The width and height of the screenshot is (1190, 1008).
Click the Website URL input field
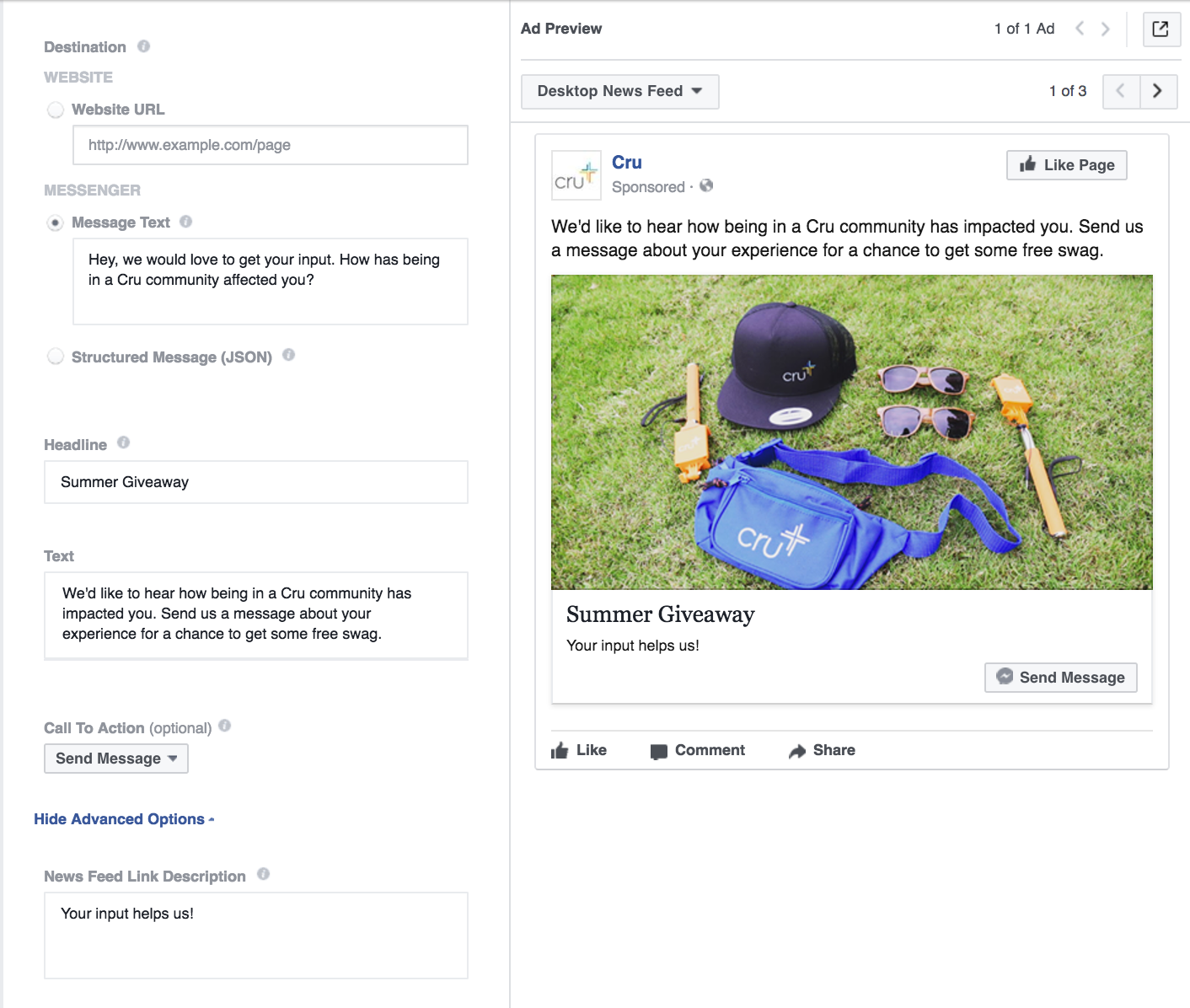pos(271,145)
